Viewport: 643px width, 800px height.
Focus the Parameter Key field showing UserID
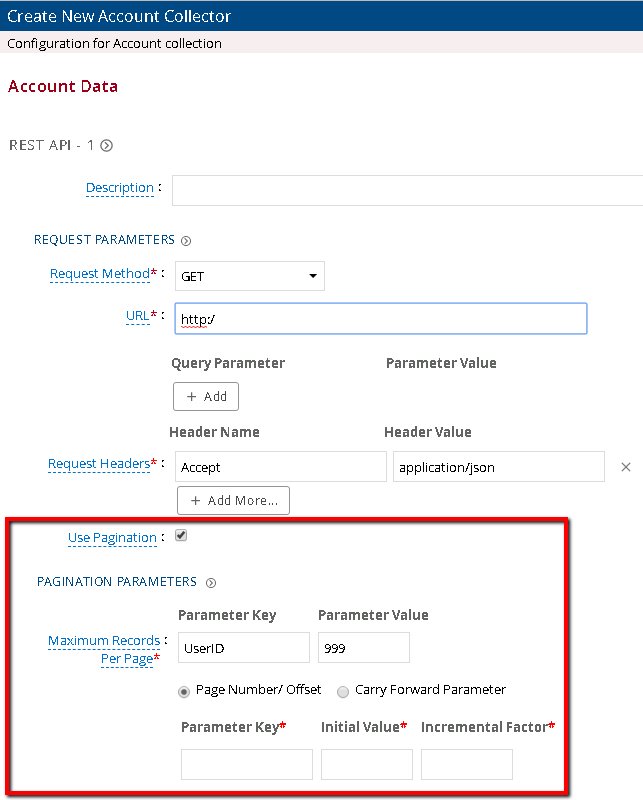[x=243, y=647]
